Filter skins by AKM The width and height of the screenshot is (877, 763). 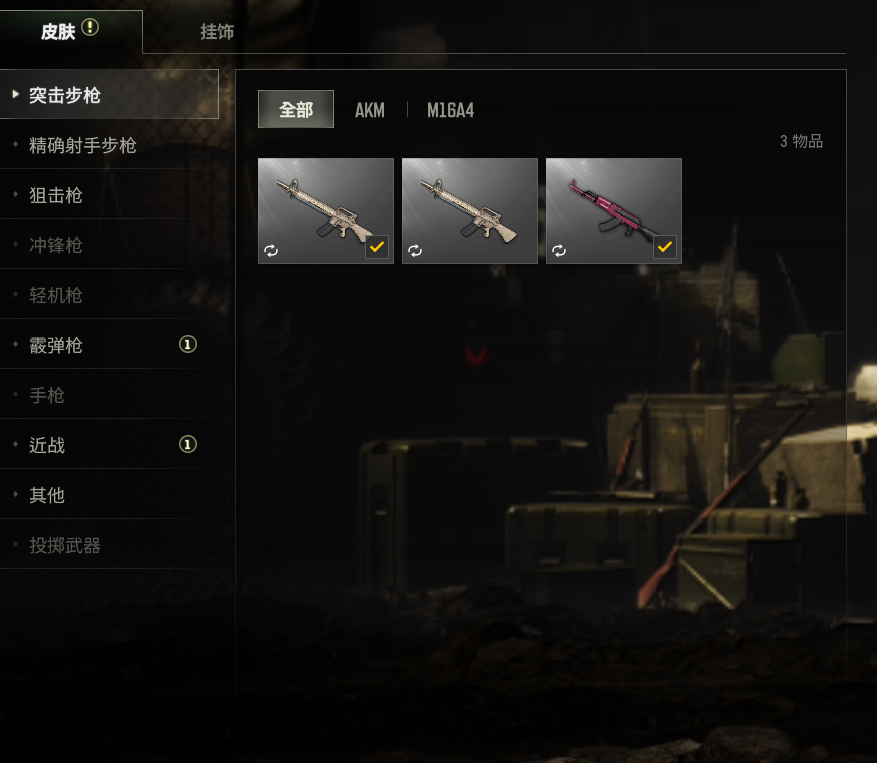tap(370, 110)
